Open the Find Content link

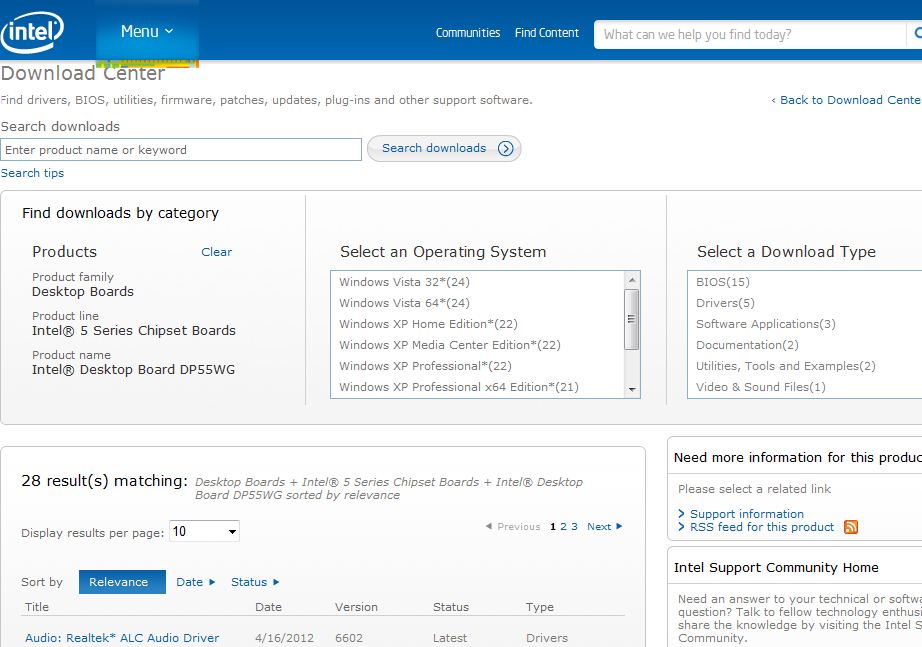[x=547, y=33]
